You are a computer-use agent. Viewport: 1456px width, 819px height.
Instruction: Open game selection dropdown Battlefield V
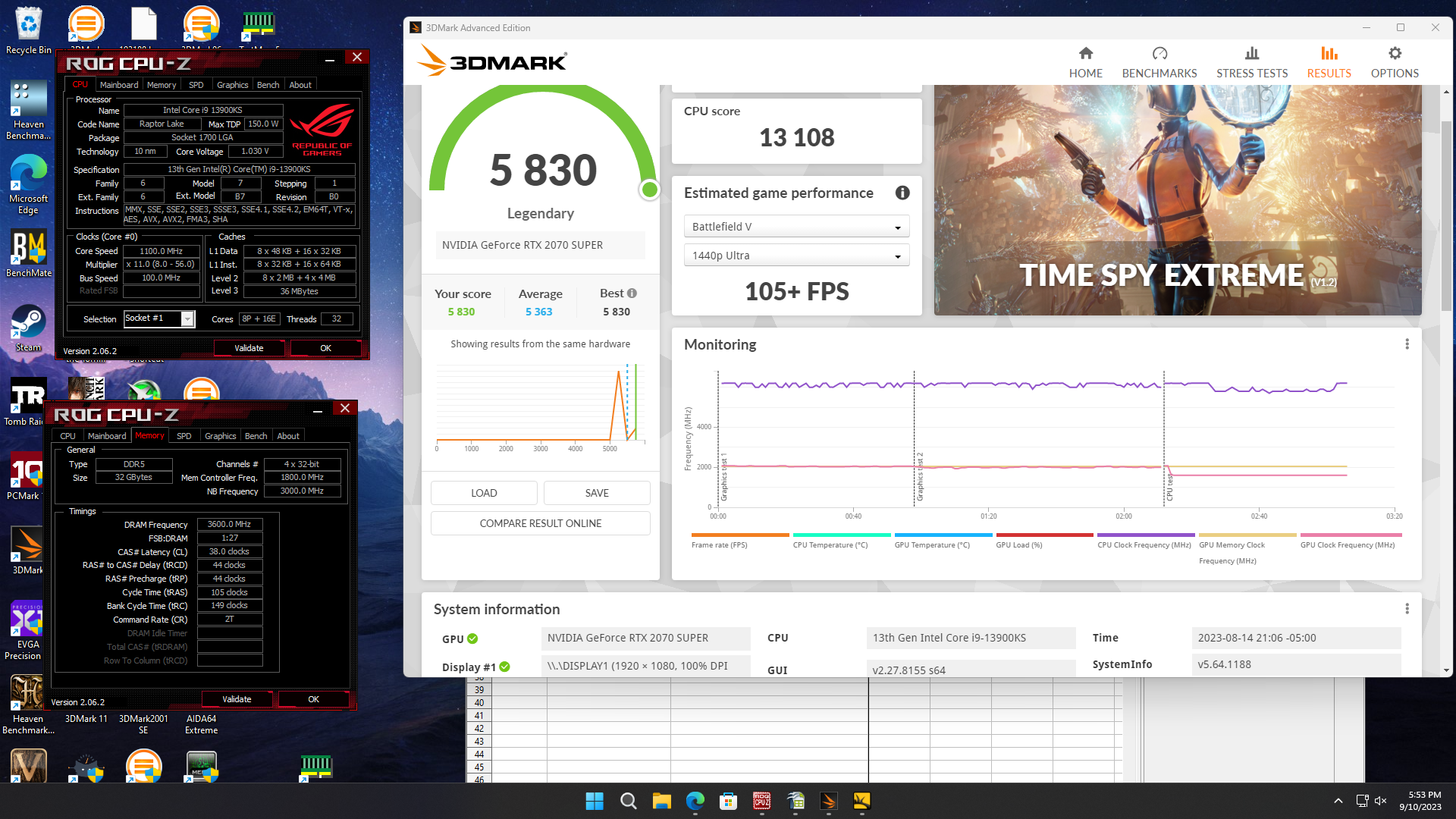(x=796, y=227)
